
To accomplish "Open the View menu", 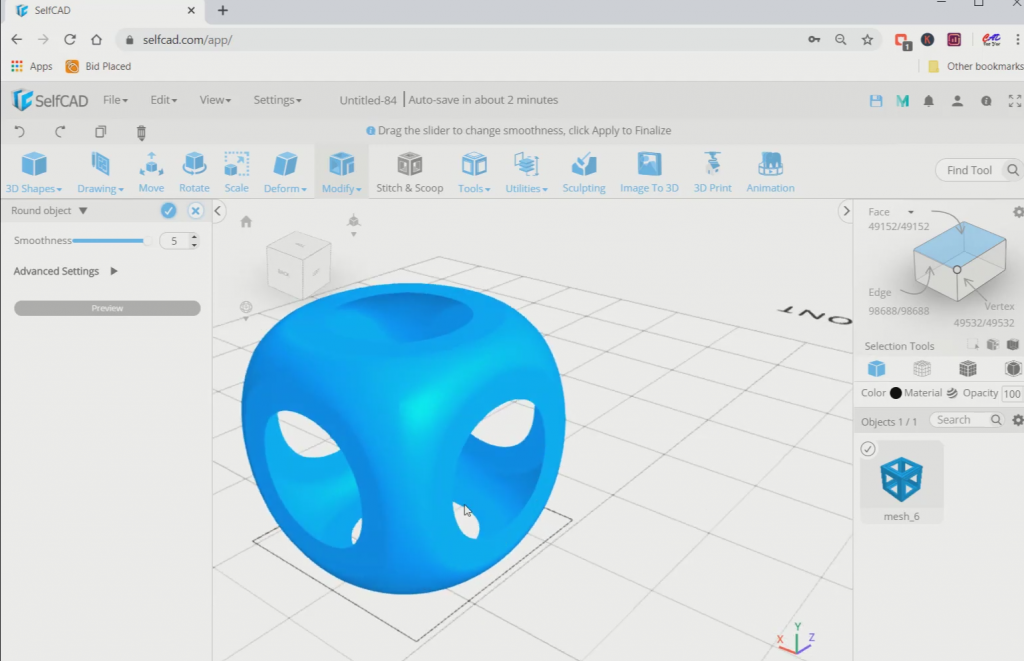I will [215, 100].
